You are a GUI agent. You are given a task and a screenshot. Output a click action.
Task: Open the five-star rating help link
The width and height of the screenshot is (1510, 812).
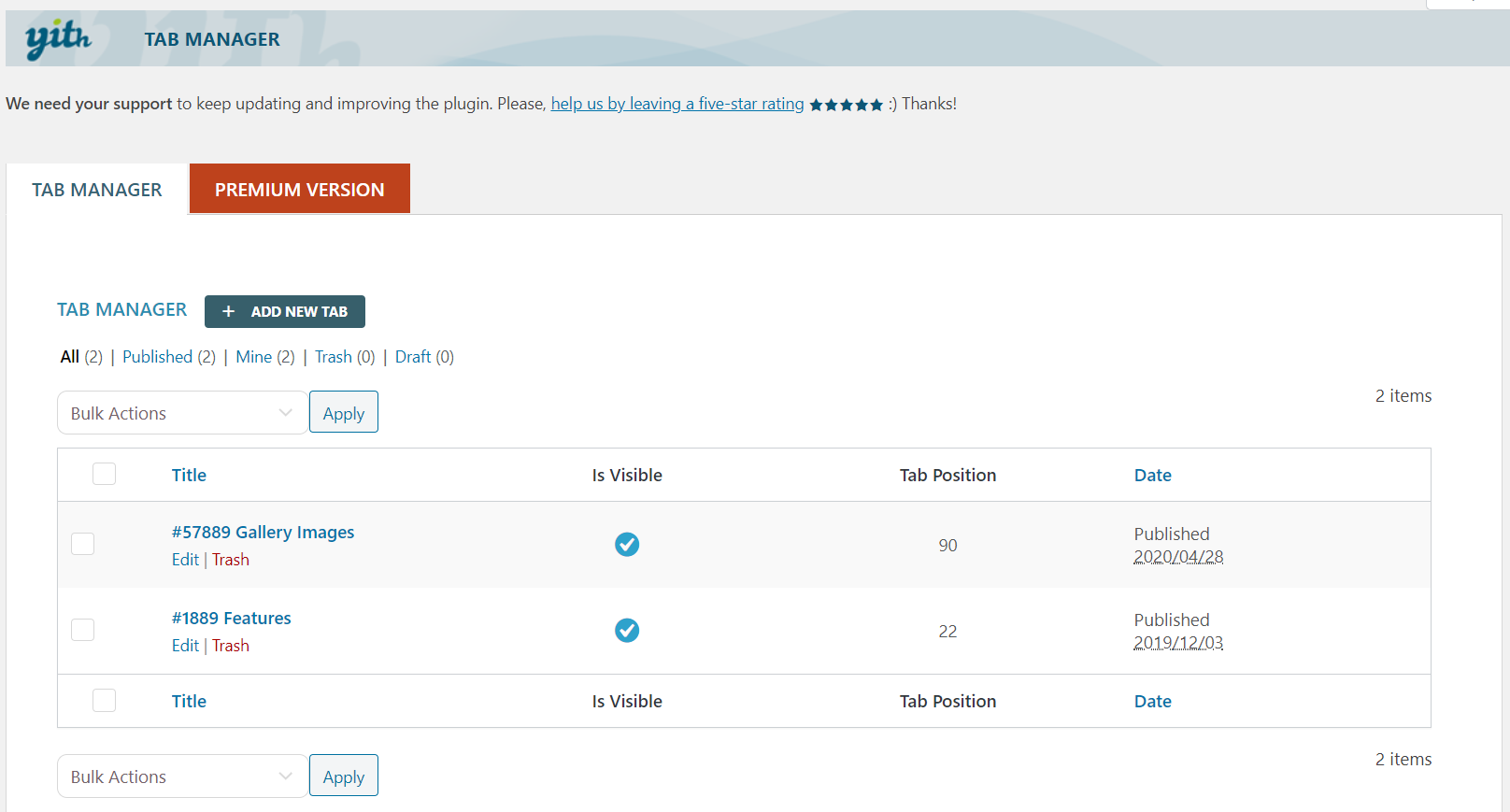677,104
